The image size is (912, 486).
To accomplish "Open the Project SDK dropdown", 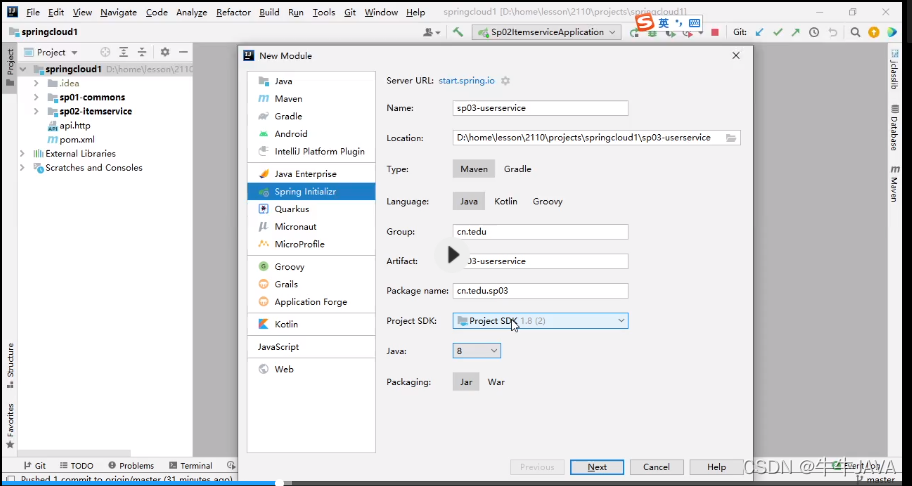I will [540, 320].
